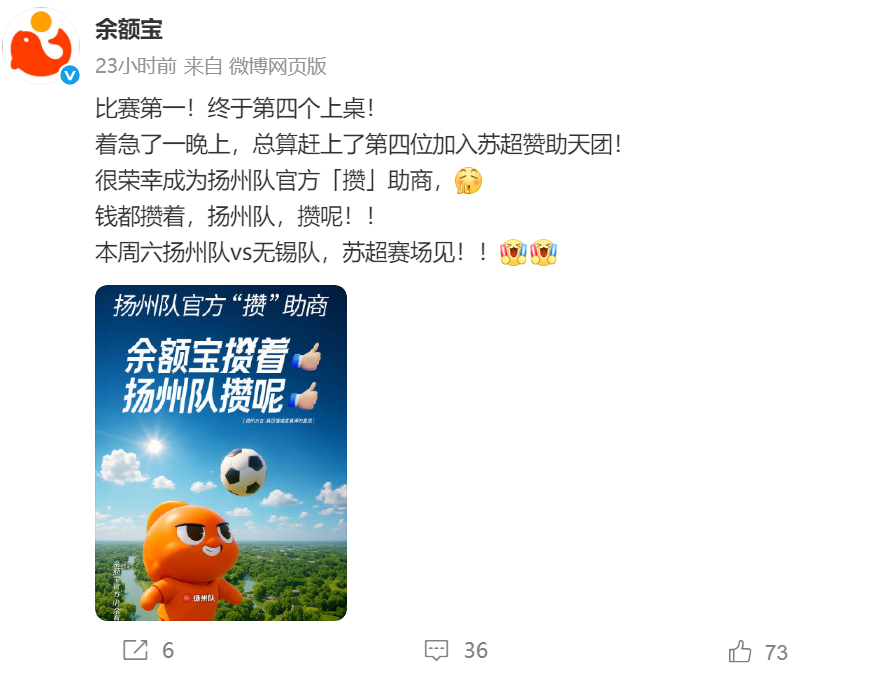Like the post with thumbs-up icon

(740, 651)
